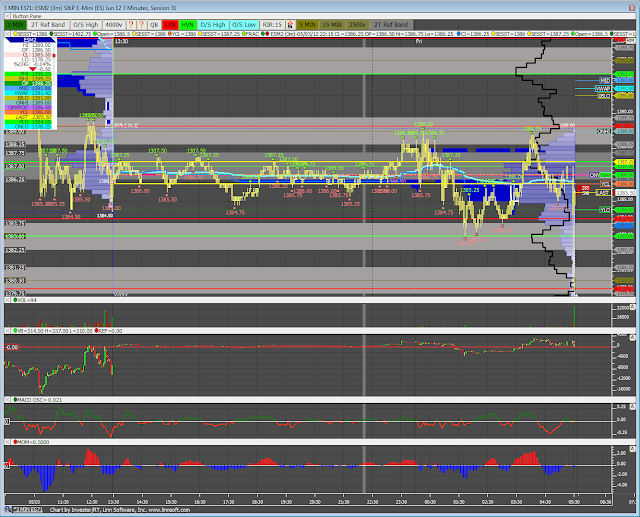640x517 pixels.
Task: Click the scale button on VOL pane axis
Action: point(633,306)
